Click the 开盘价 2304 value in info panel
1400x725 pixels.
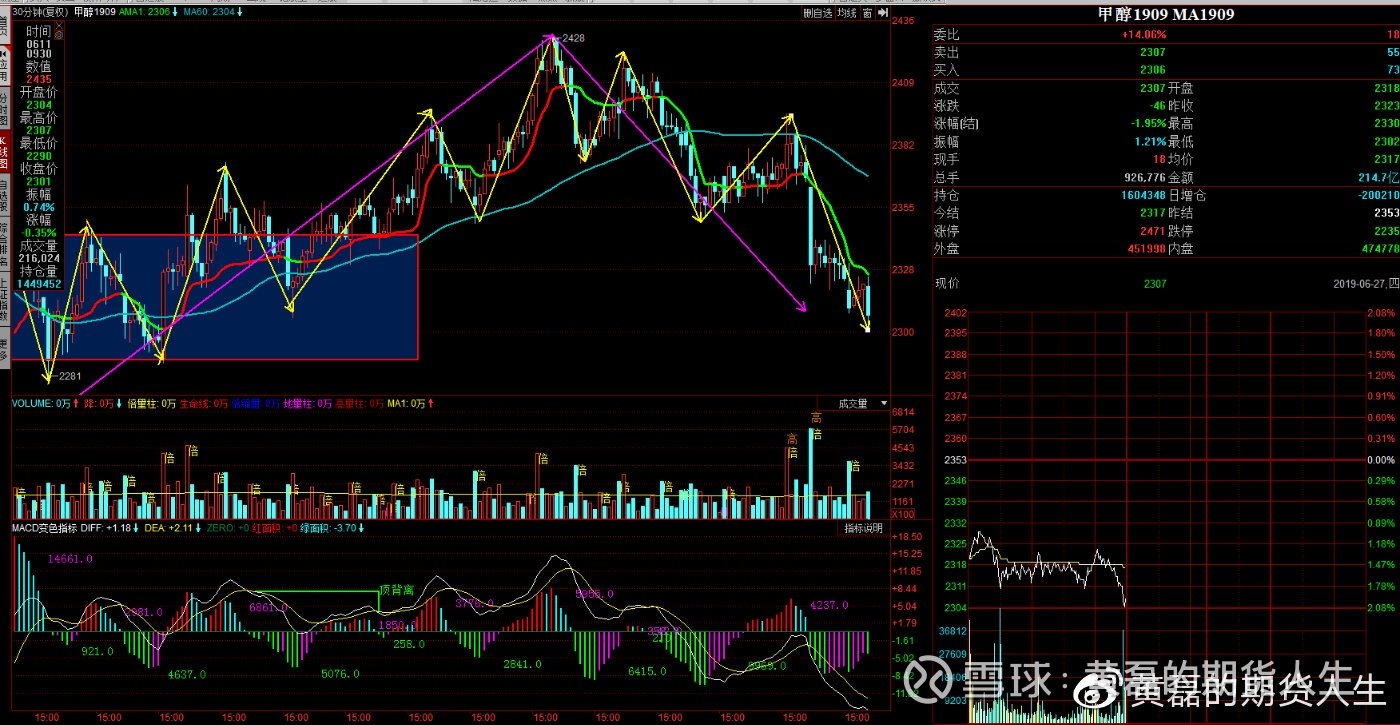pyautogui.click(x=39, y=105)
